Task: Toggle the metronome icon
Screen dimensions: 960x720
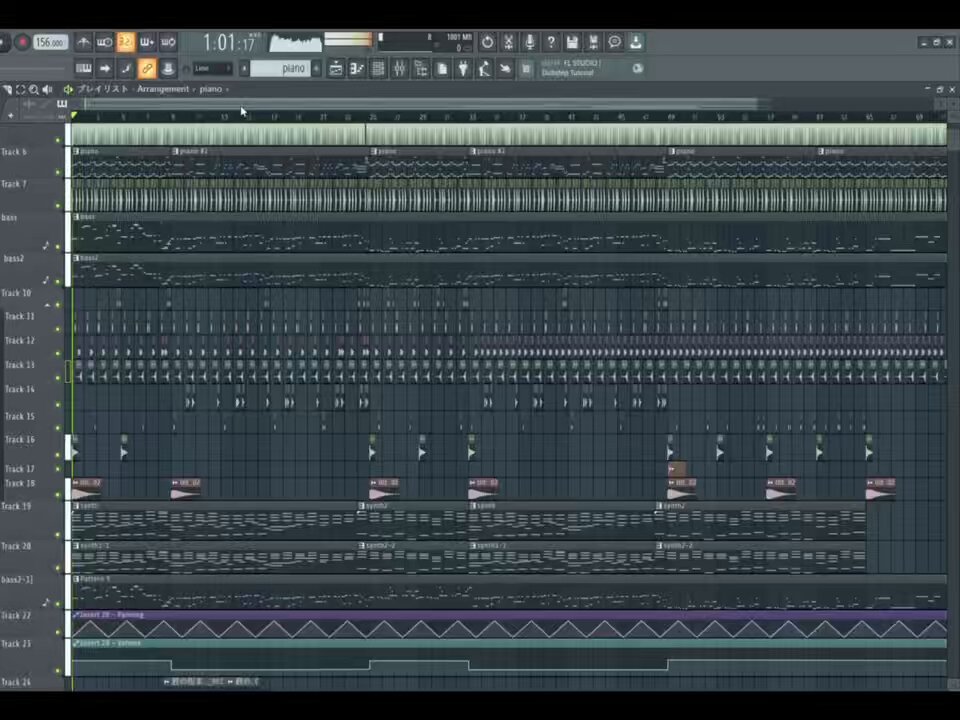Action: point(83,42)
